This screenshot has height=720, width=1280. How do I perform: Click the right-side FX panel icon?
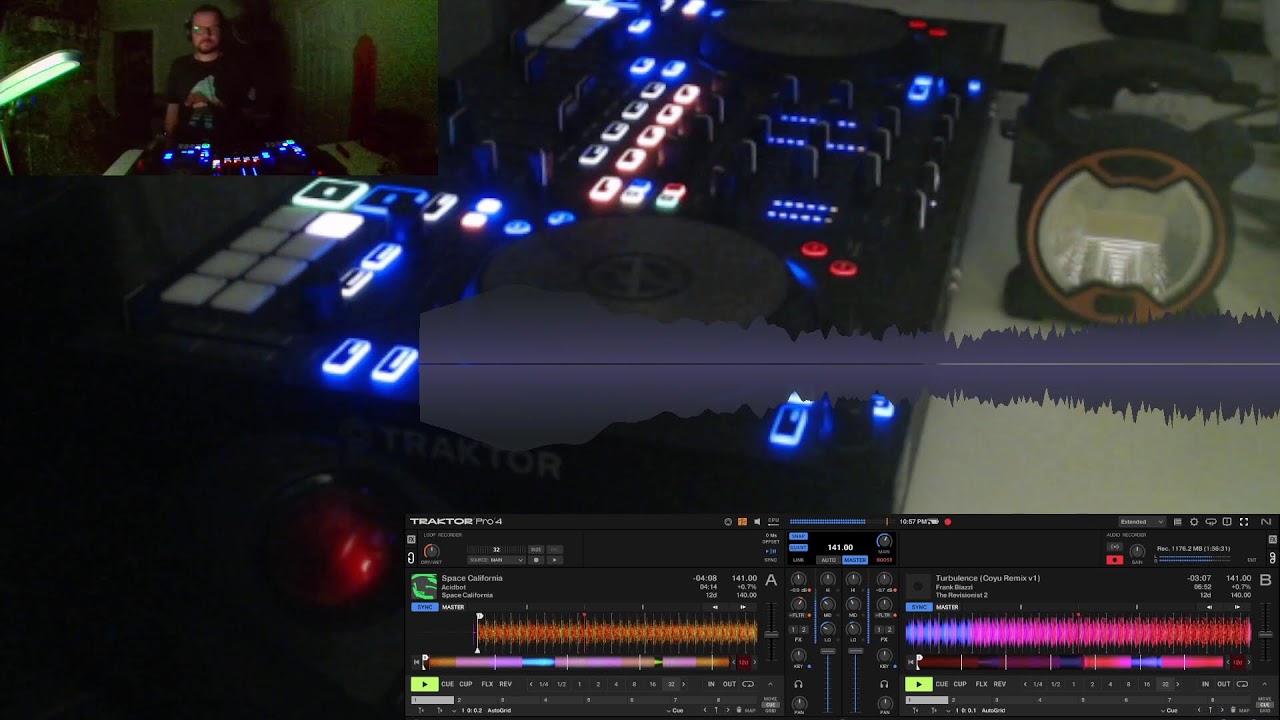click(x=1273, y=539)
